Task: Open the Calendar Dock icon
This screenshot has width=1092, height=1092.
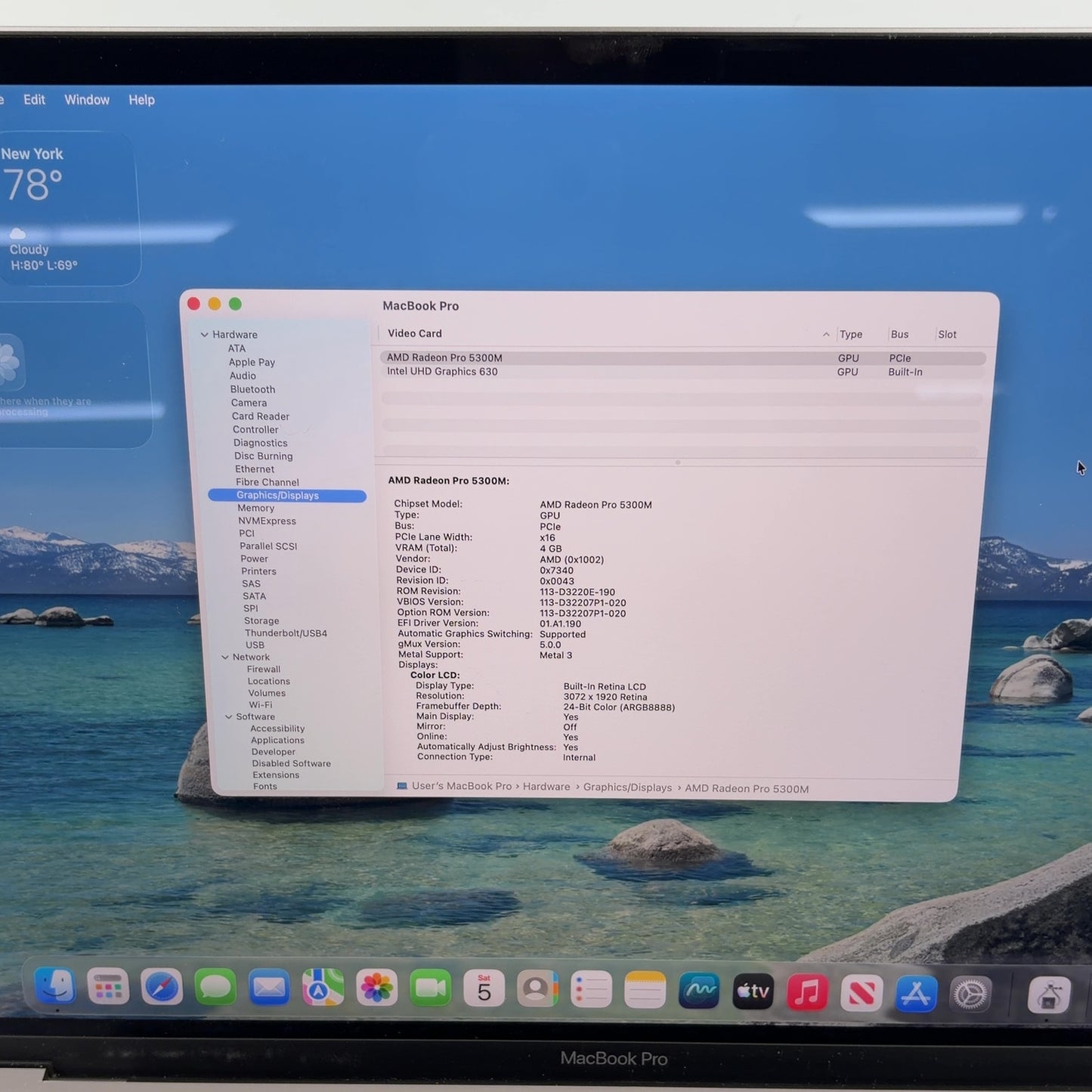Action: pyautogui.click(x=484, y=989)
